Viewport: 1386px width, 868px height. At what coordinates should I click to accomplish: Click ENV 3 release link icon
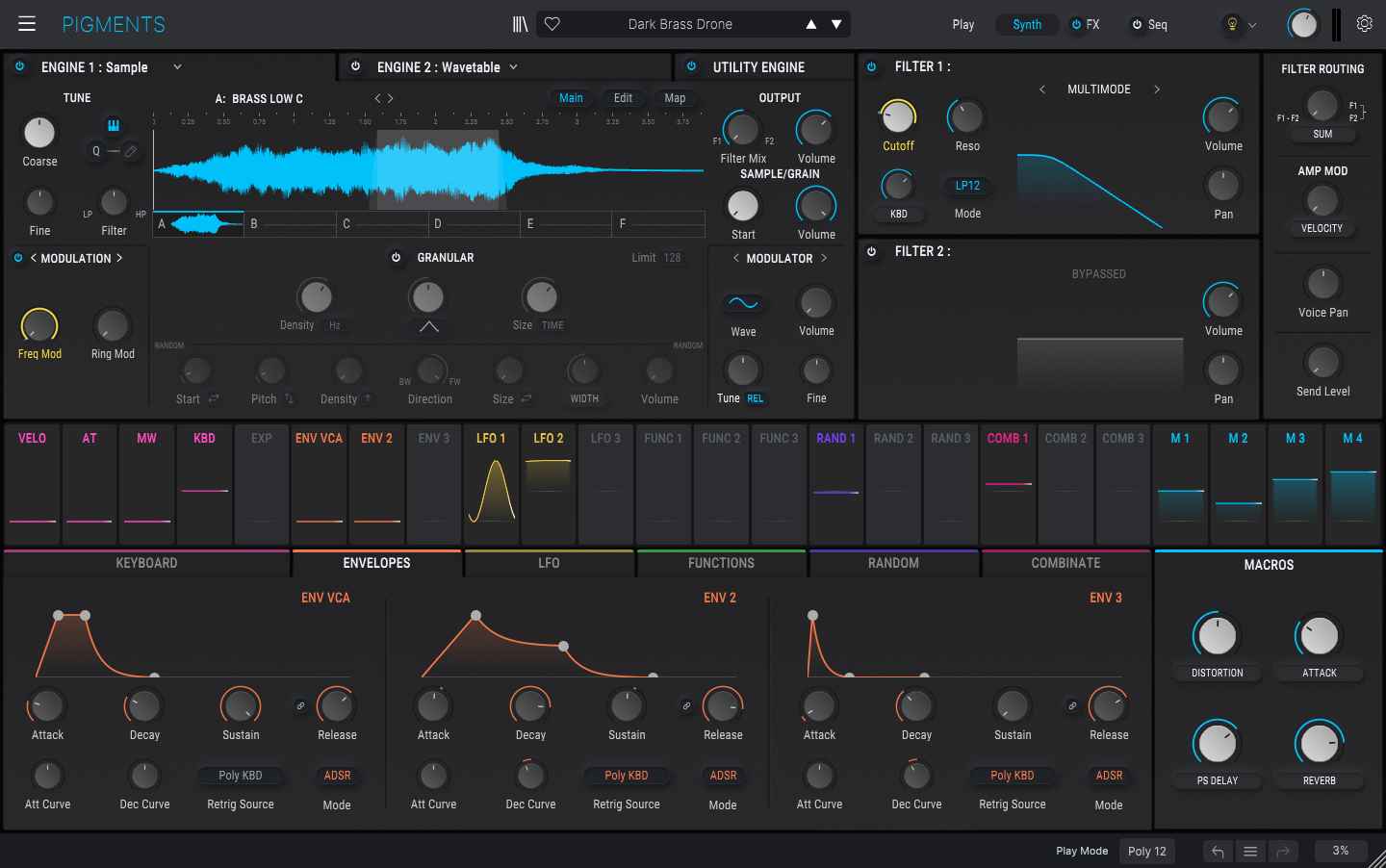pos(1072,706)
